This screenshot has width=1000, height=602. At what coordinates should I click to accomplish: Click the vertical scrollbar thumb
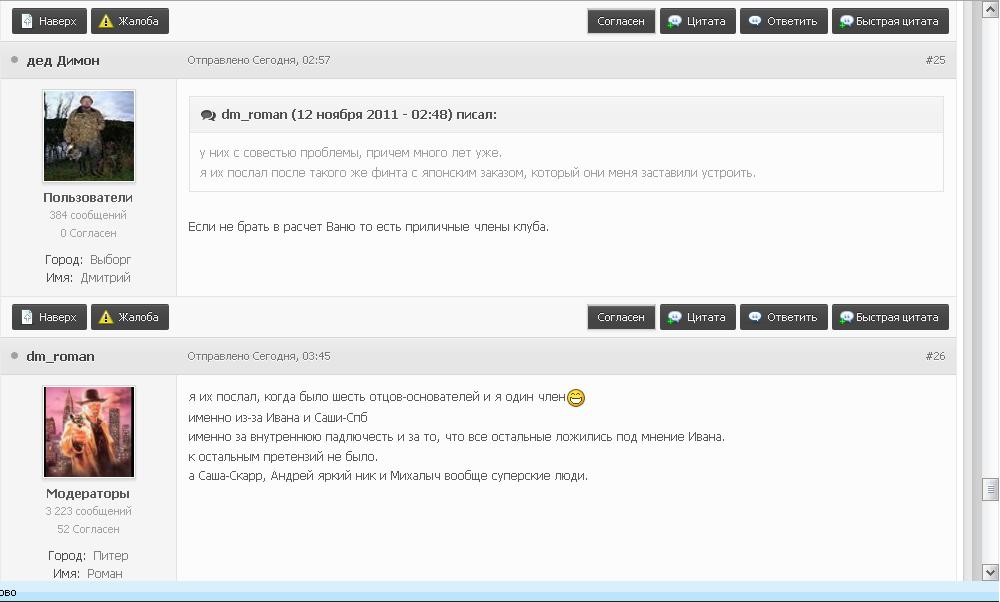click(991, 488)
